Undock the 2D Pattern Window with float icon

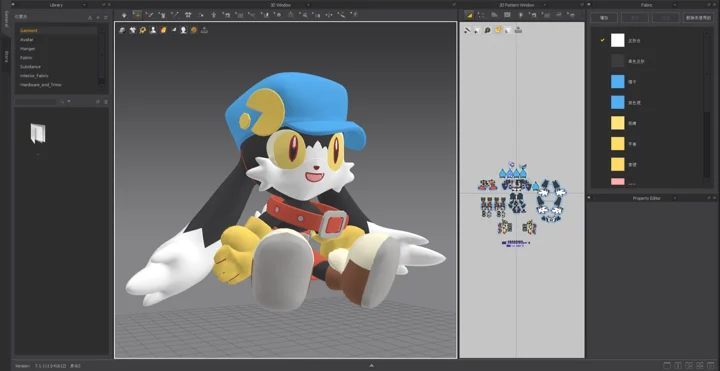(582, 5)
